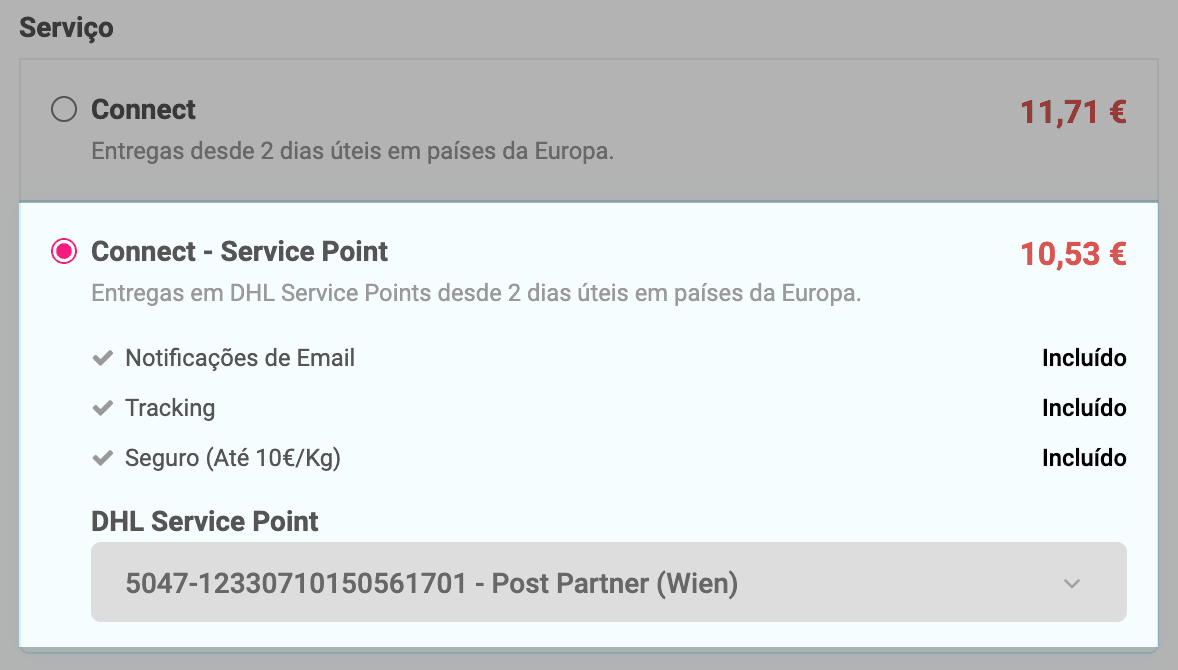
Task: Click the checkmark icon beside Notificações de Email
Action: [x=102, y=358]
